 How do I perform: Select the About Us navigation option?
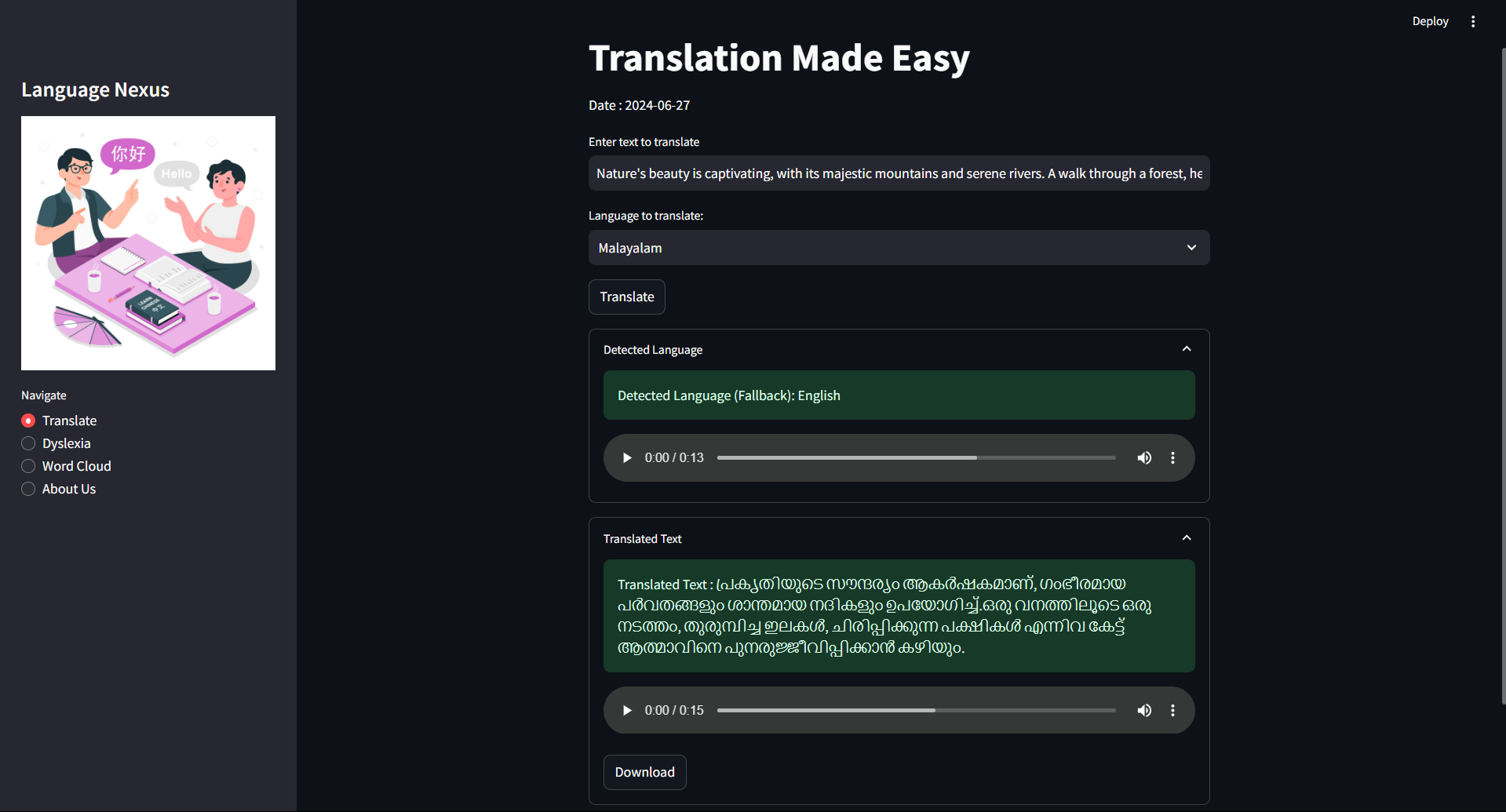(x=59, y=490)
